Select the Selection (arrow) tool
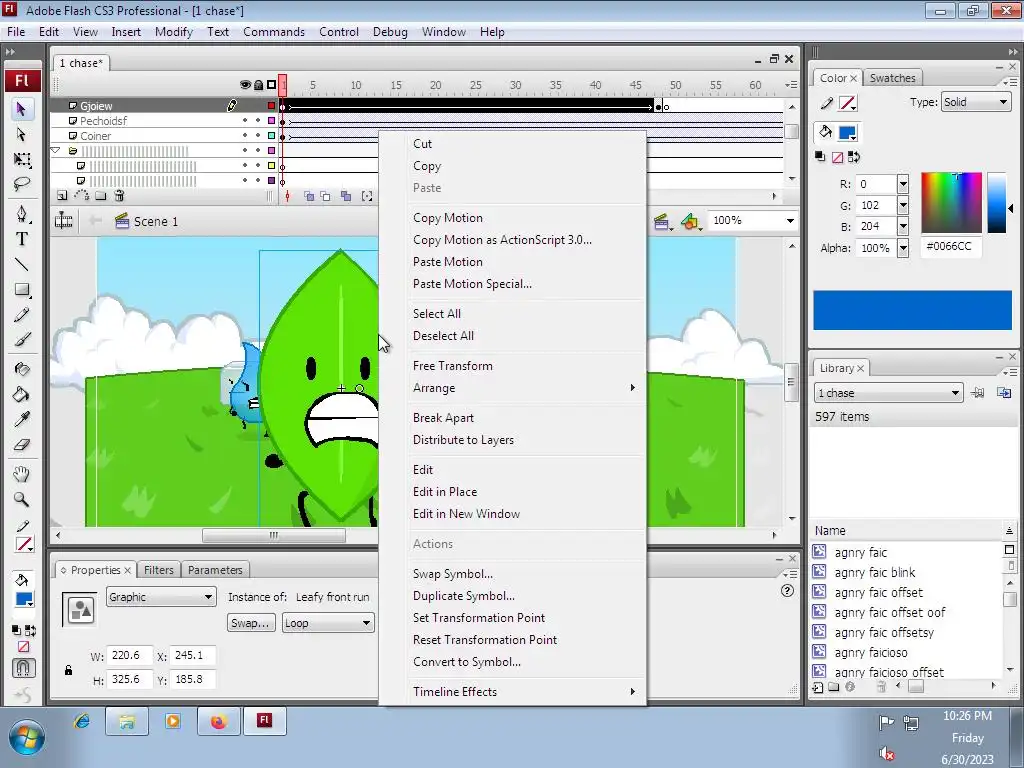The height and width of the screenshot is (768, 1024). coord(22,108)
